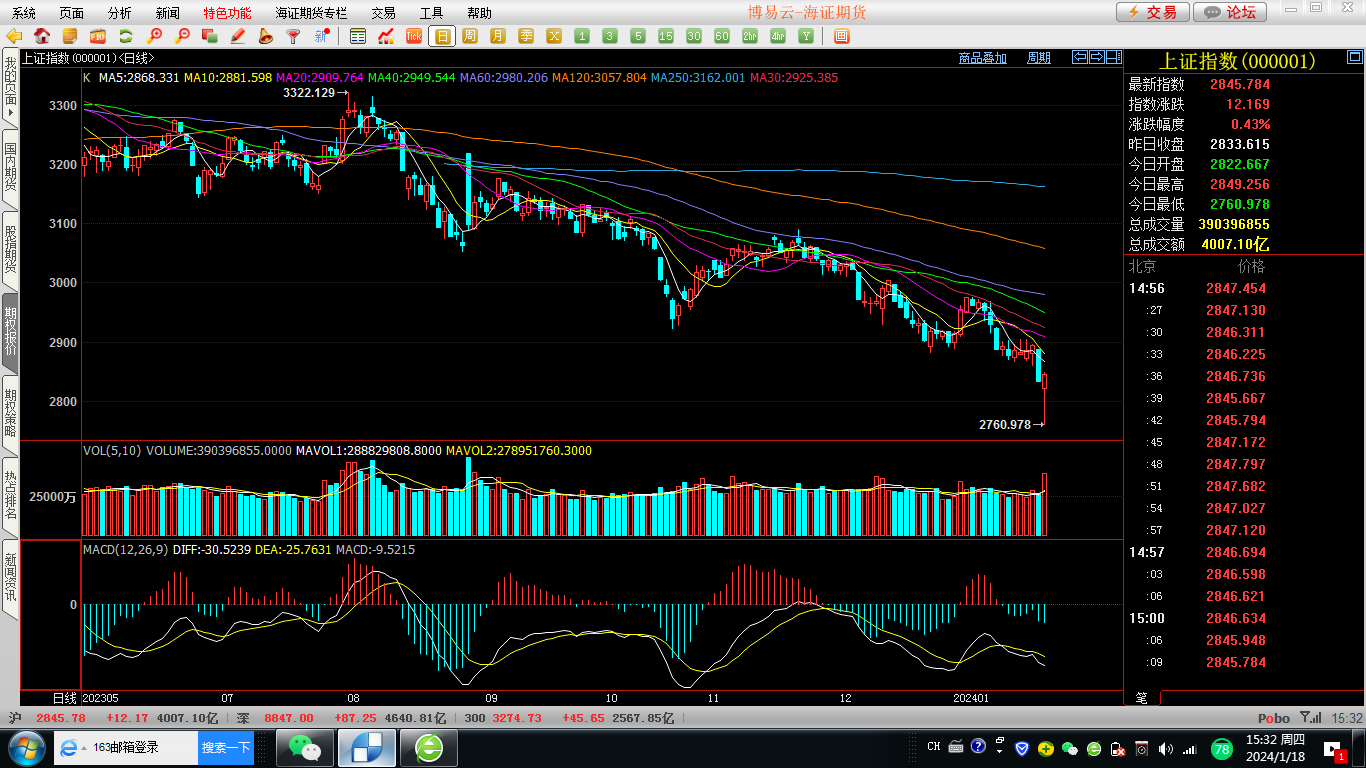Screen dimensions: 1366x768
Task: Select the 日 daily K-line period
Action: point(442,36)
